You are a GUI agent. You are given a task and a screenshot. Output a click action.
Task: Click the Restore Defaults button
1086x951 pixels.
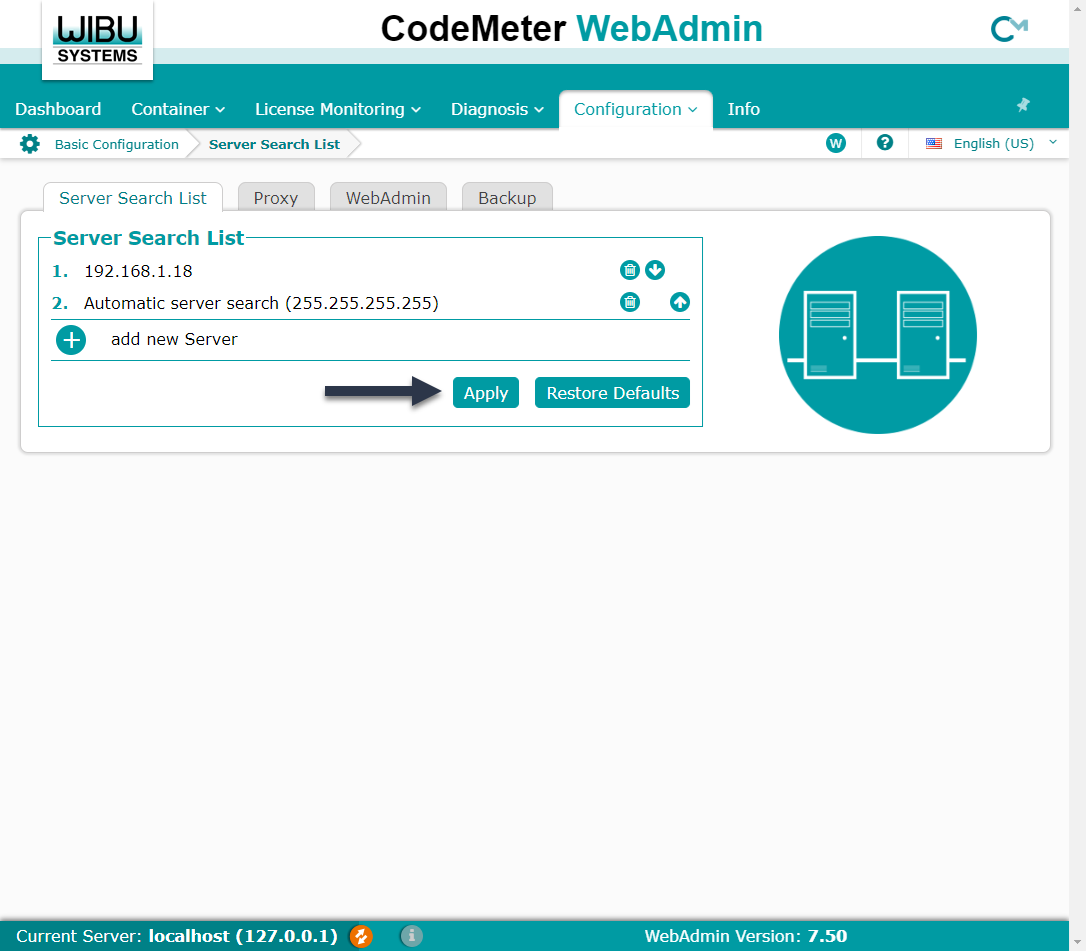click(612, 393)
